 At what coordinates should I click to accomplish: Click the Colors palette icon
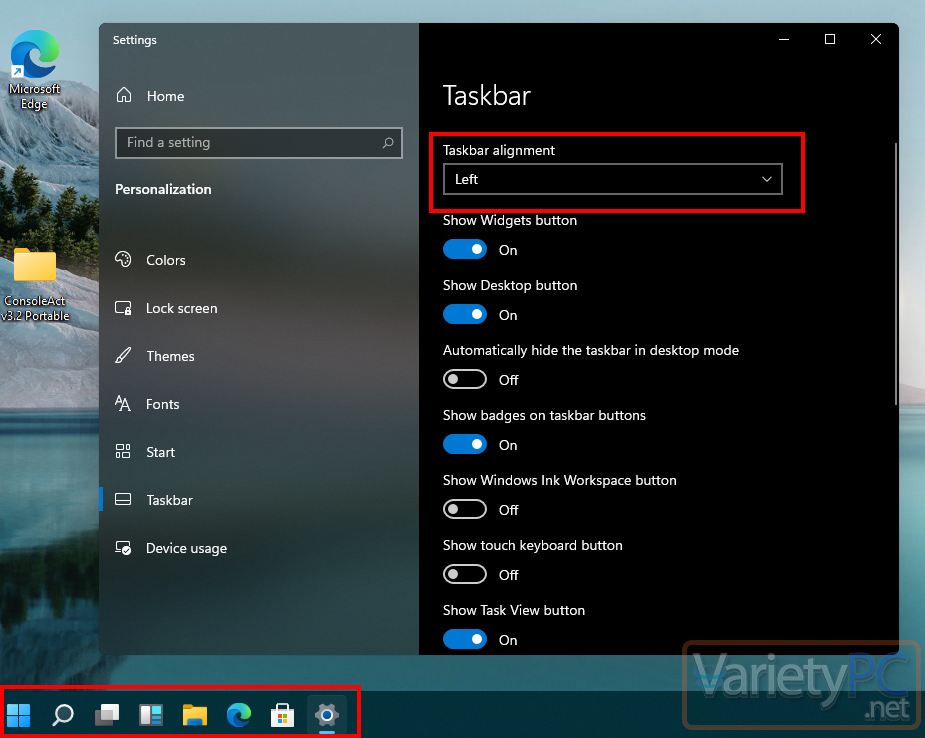123,259
